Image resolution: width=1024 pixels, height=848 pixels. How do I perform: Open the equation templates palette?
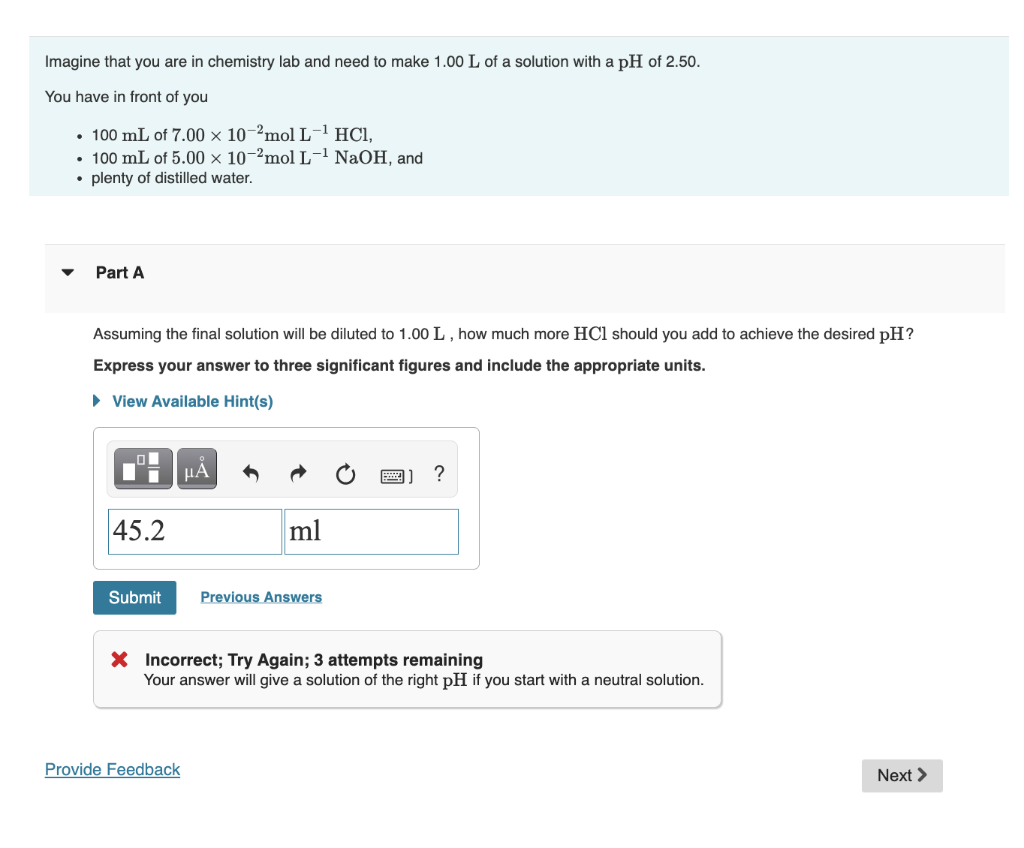142,468
